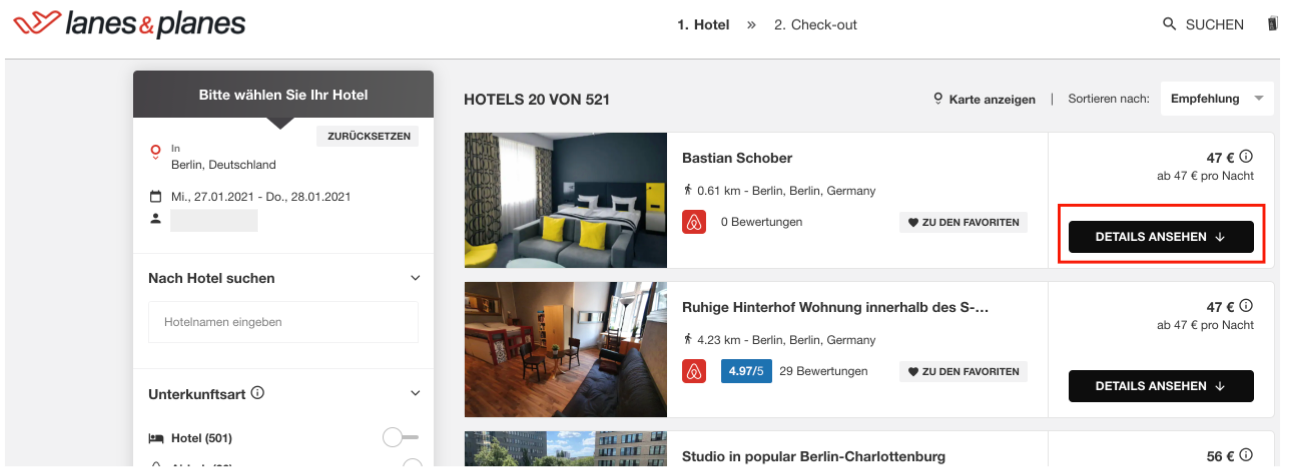Screen dimensions: 1290x476
Task: Toggle the Hotel (501) filter switch
Action: [401, 437]
